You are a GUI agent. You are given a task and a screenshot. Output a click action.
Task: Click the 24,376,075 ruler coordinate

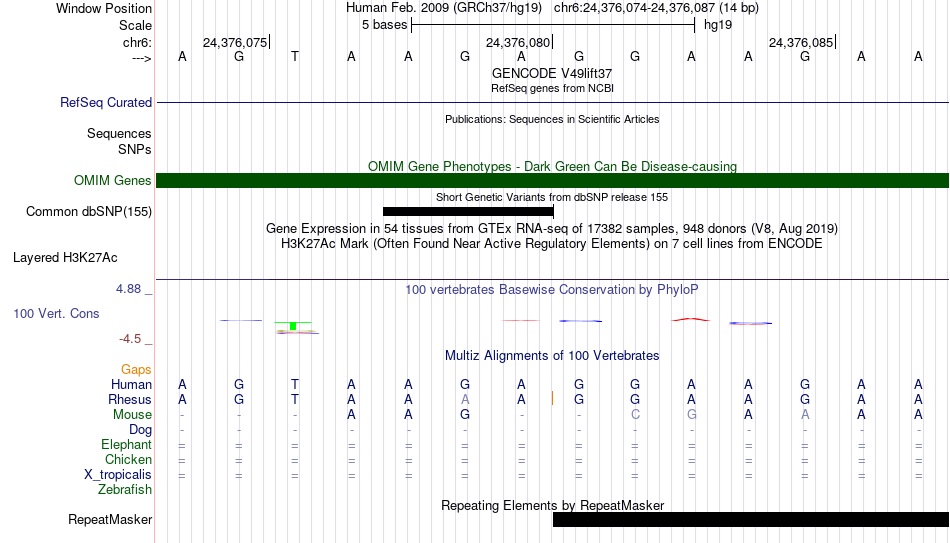(x=235, y=42)
